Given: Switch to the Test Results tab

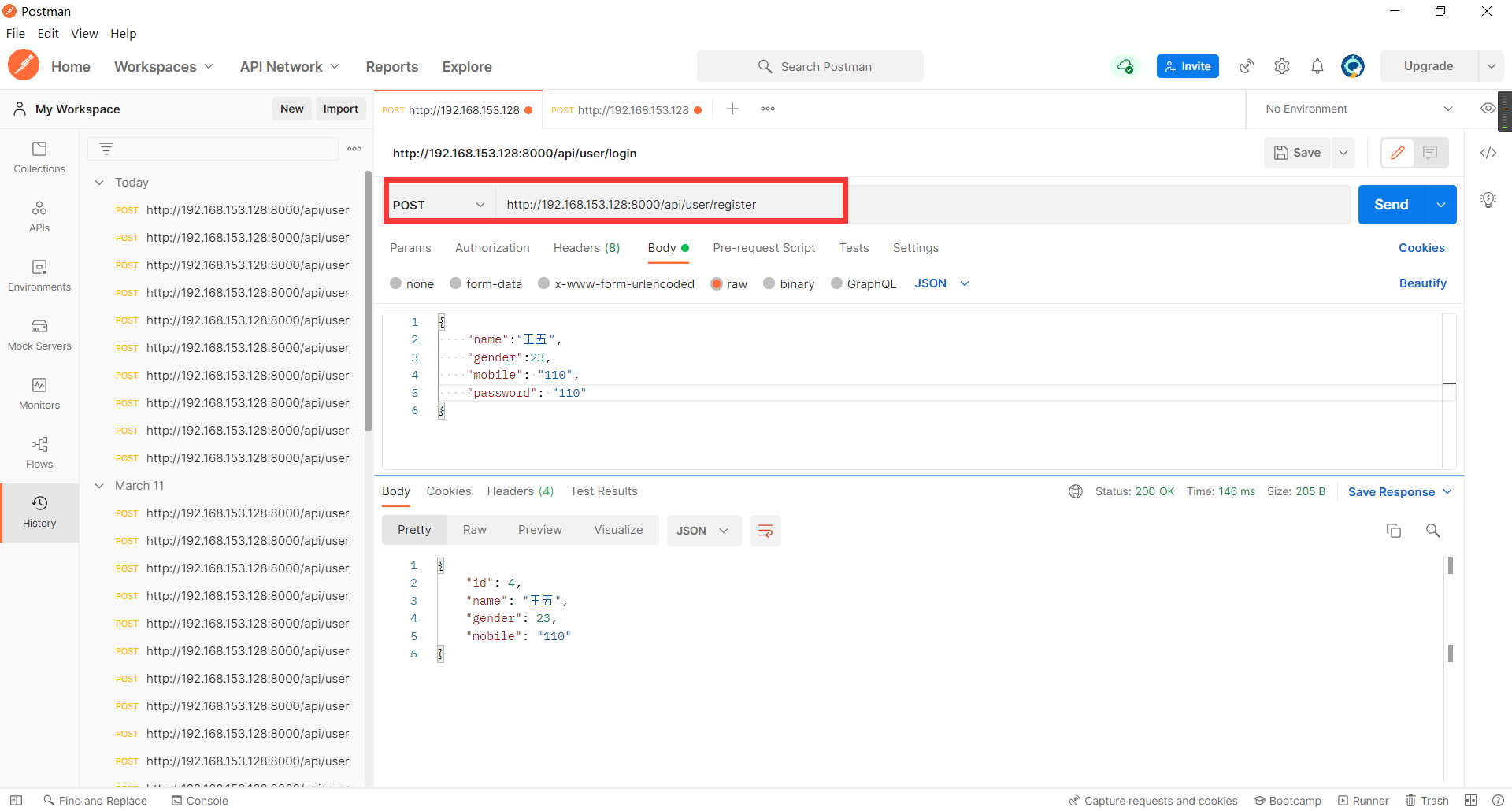Looking at the screenshot, I should coord(604,491).
